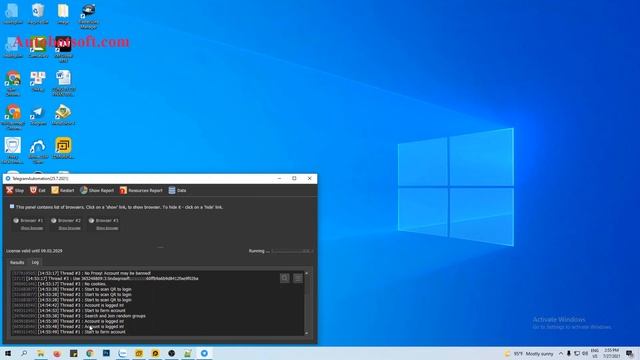Select the Telegram desktop shortcut
This screenshot has width=640, height=360.
coord(38,115)
